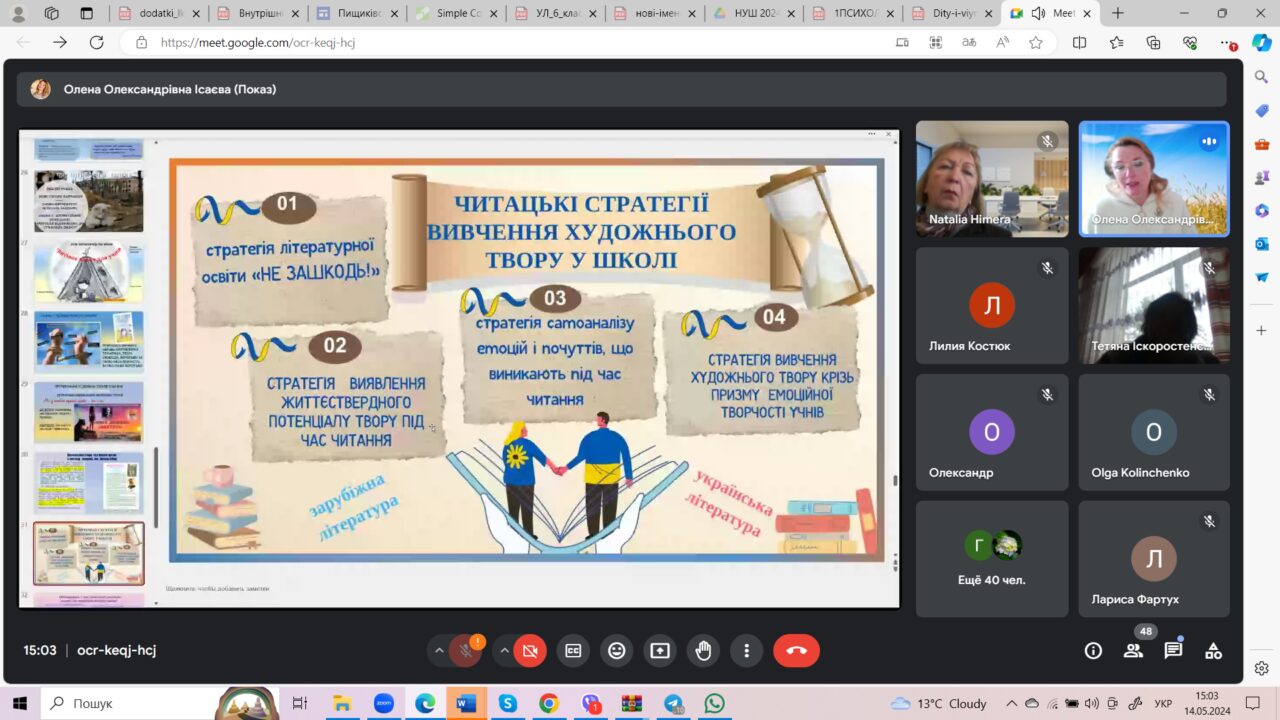Open the emoji reactions button
Viewport: 1280px width, 720px height.
coord(617,650)
